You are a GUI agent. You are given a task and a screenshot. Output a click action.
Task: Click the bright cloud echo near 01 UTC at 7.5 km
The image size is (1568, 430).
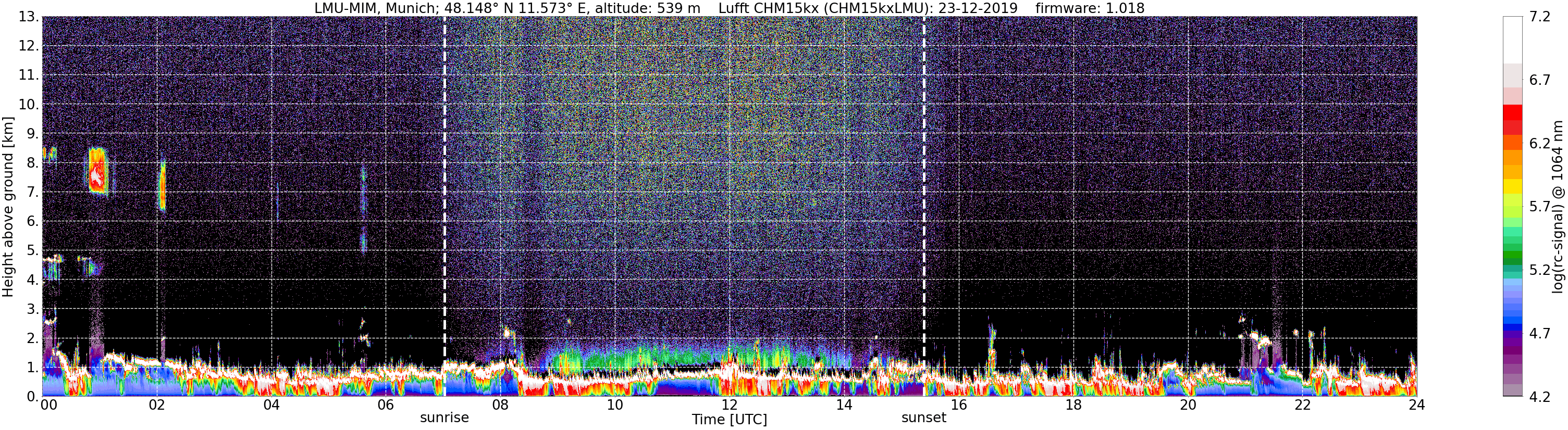(97, 171)
